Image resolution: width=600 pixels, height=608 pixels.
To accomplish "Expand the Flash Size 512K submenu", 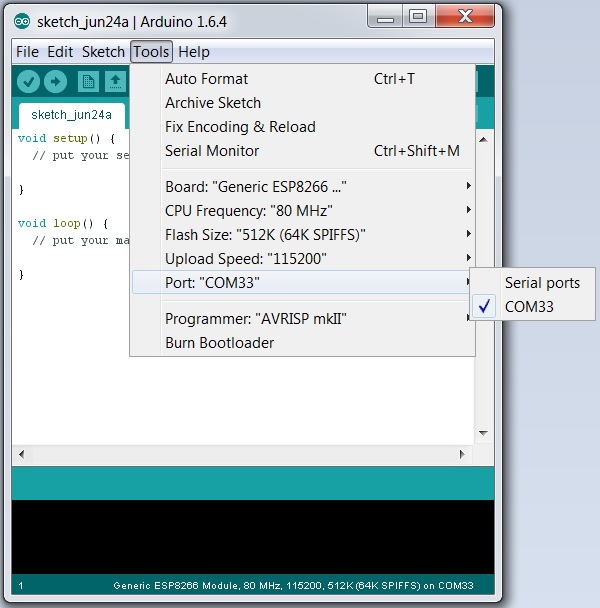I will pyautogui.click(x=303, y=235).
